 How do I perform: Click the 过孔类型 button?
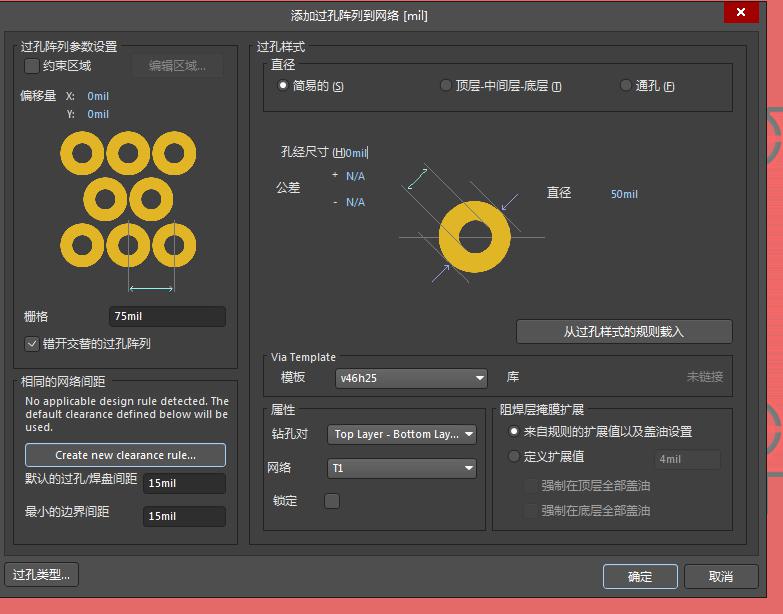tap(41, 575)
